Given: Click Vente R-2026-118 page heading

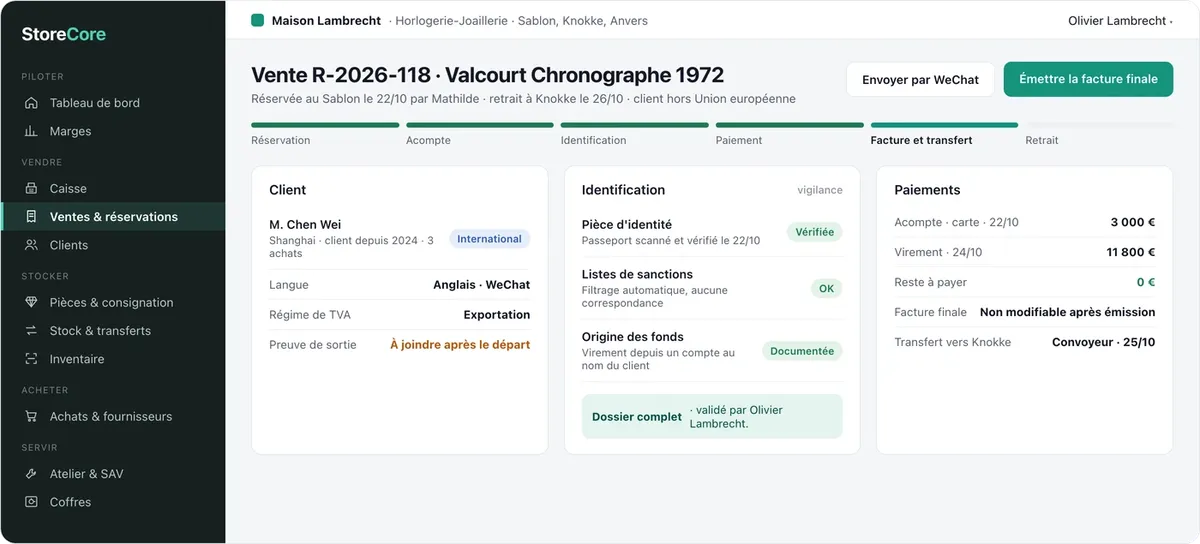Looking at the screenshot, I should click(487, 75).
